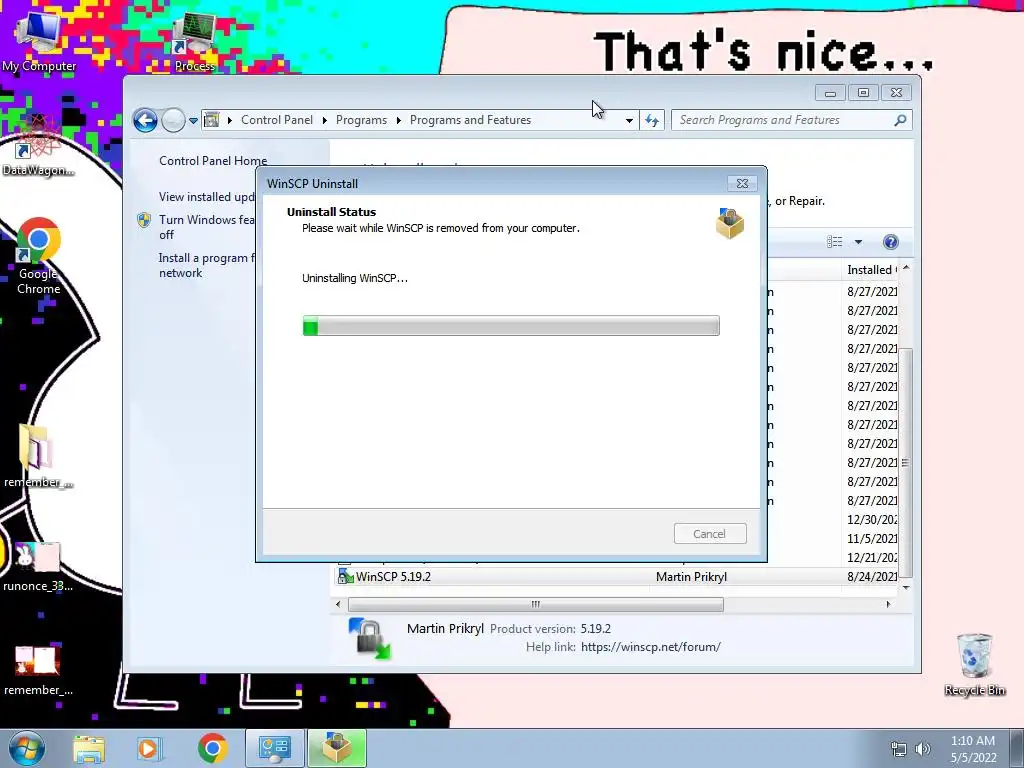Open the https://winscp.net/forum/ help link

click(x=650, y=647)
